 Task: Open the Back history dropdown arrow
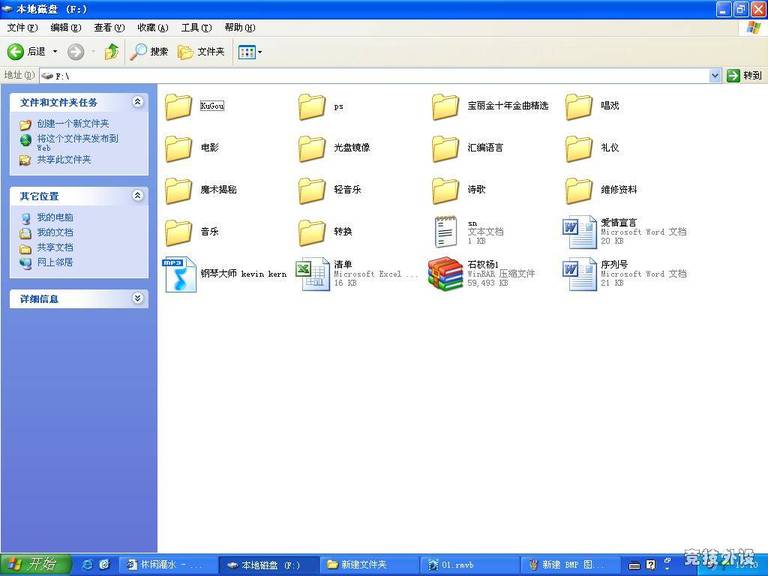[x=55, y=51]
